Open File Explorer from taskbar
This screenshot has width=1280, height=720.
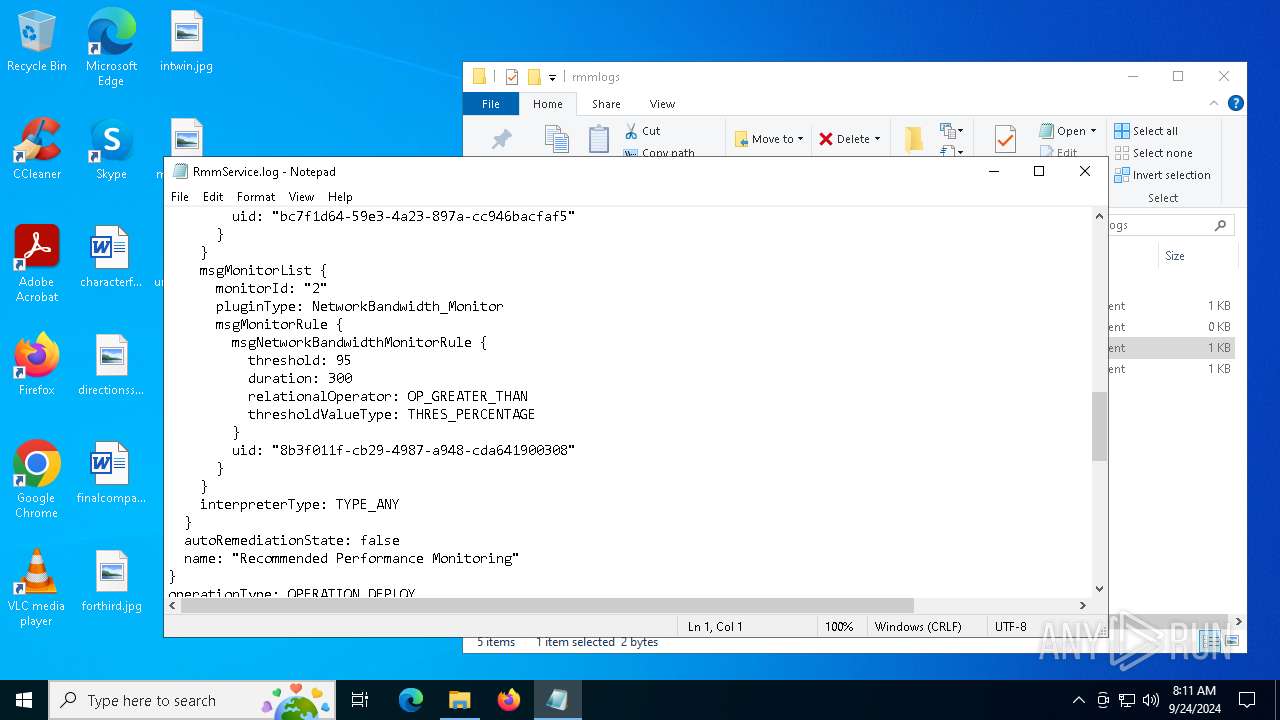pos(460,700)
